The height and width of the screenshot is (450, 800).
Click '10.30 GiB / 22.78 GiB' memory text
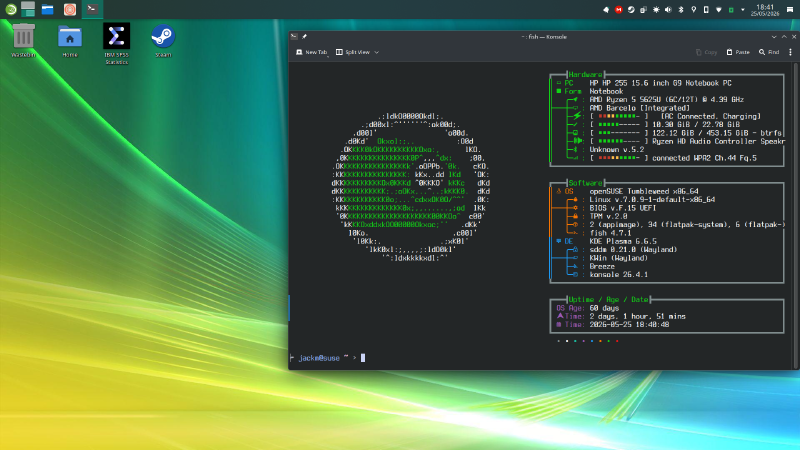pos(696,124)
